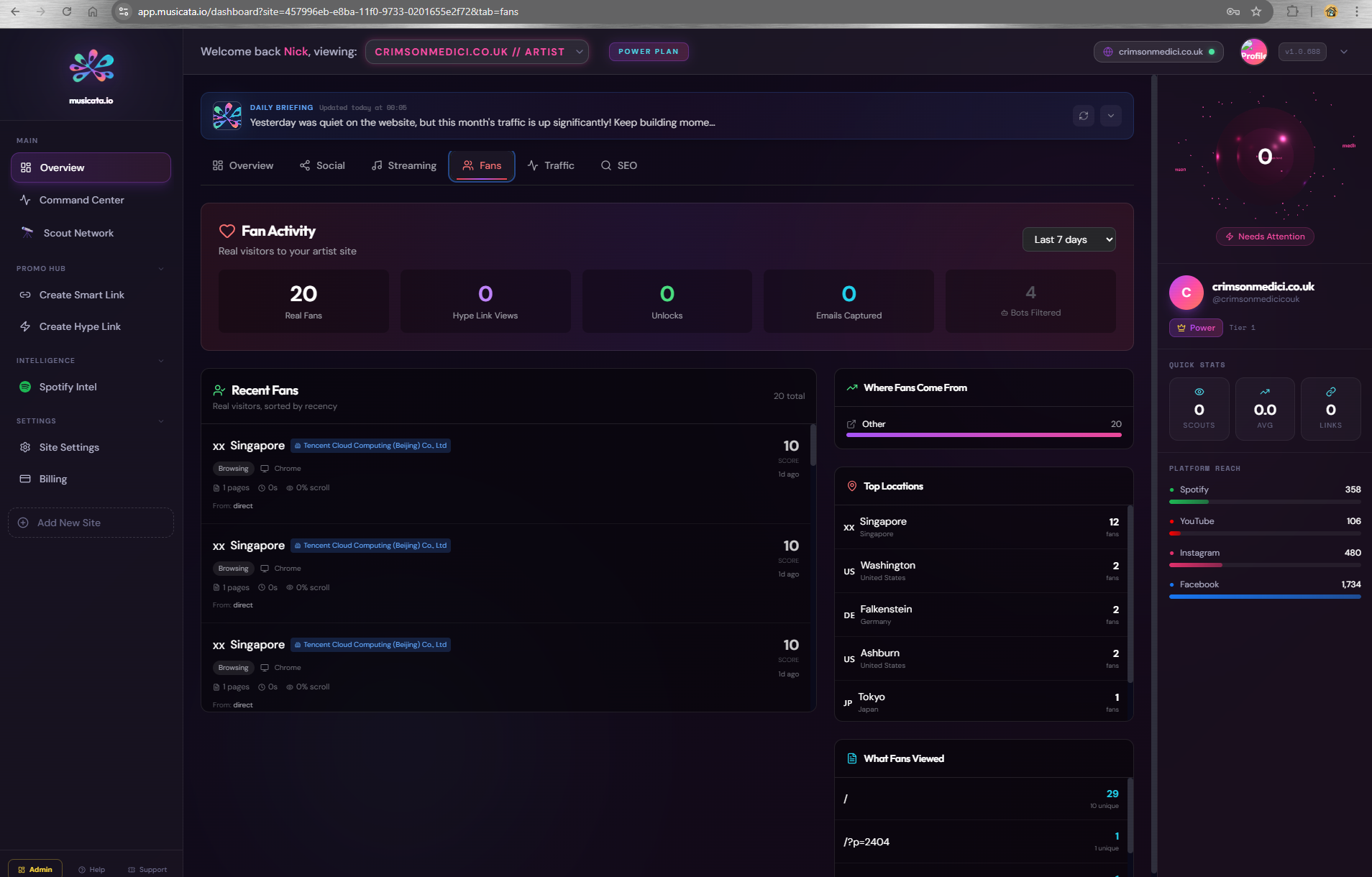This screenshot has height=877, width=1372.
Task: Click the Add New Site button
Action: tap(91, 523)
